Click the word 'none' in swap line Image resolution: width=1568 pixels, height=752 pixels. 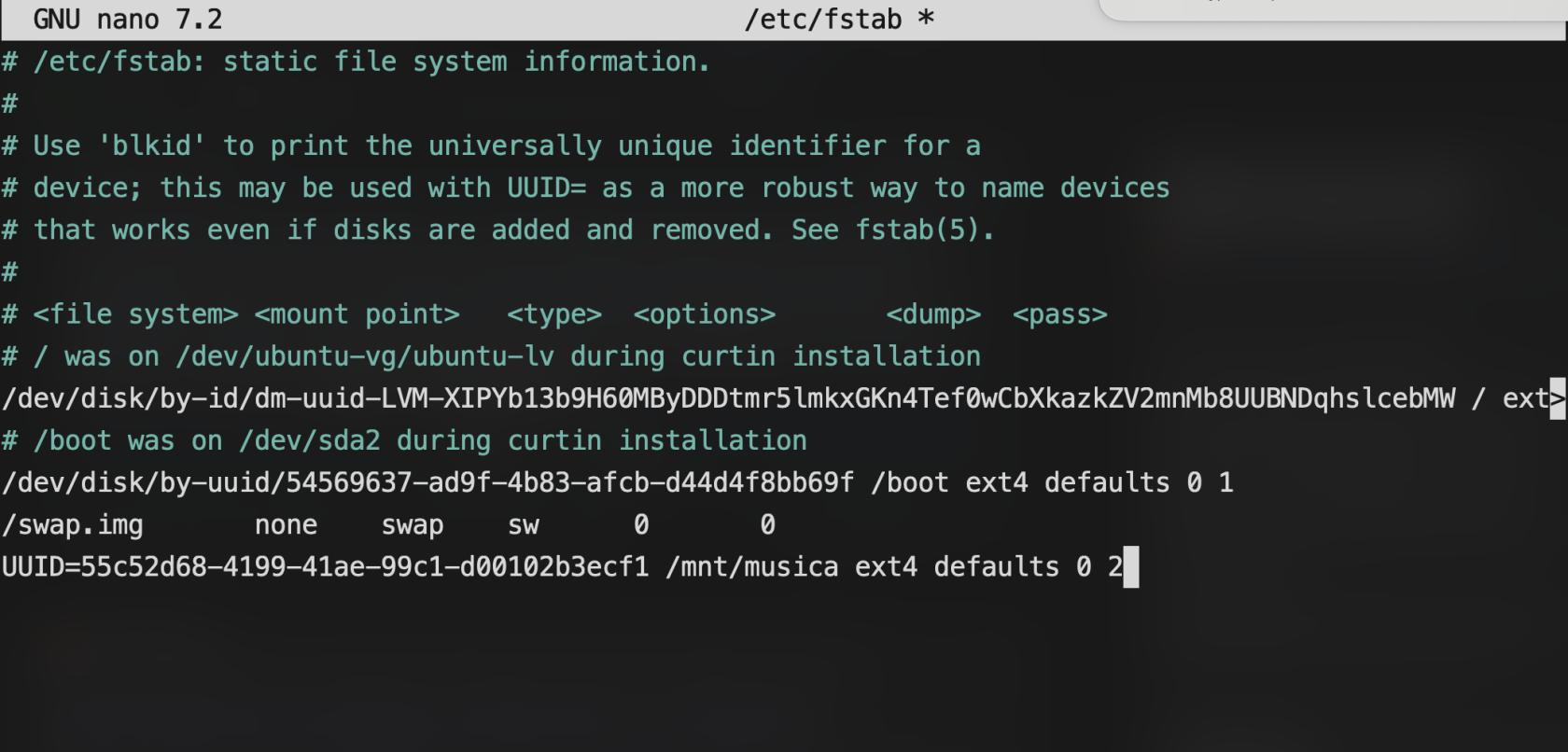pos(287,525)
